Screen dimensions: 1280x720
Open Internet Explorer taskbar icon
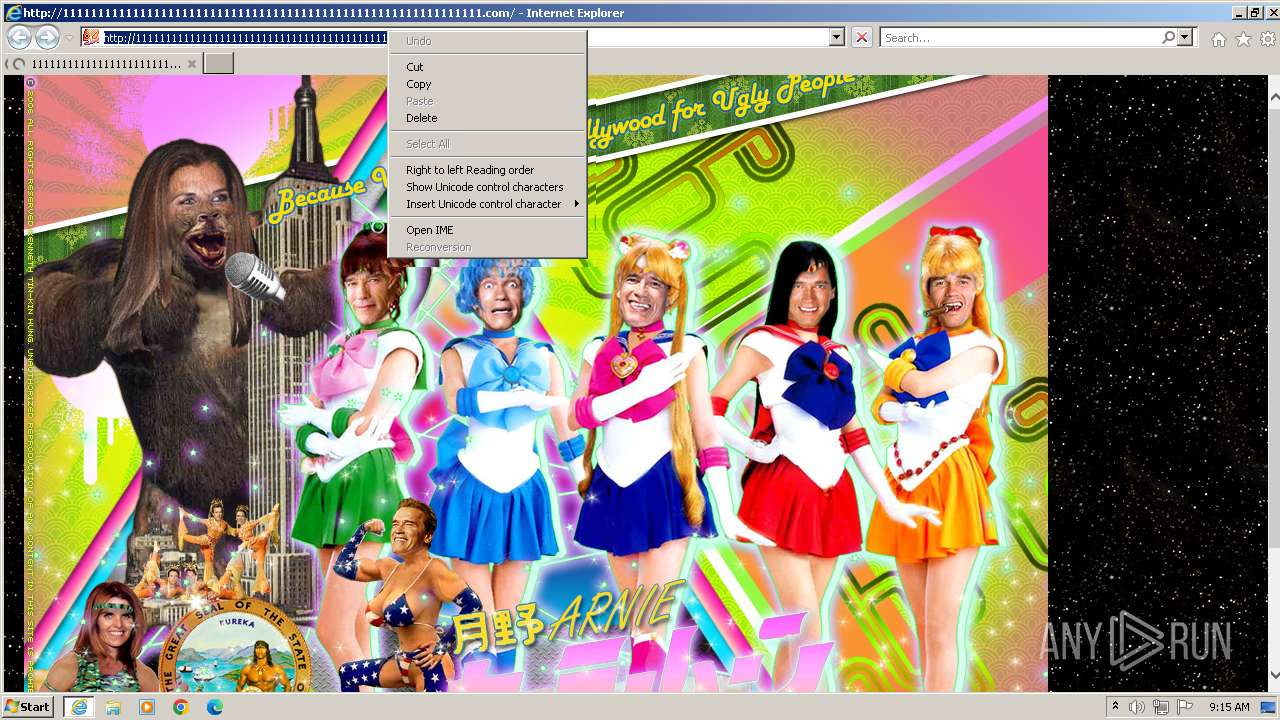78,707
